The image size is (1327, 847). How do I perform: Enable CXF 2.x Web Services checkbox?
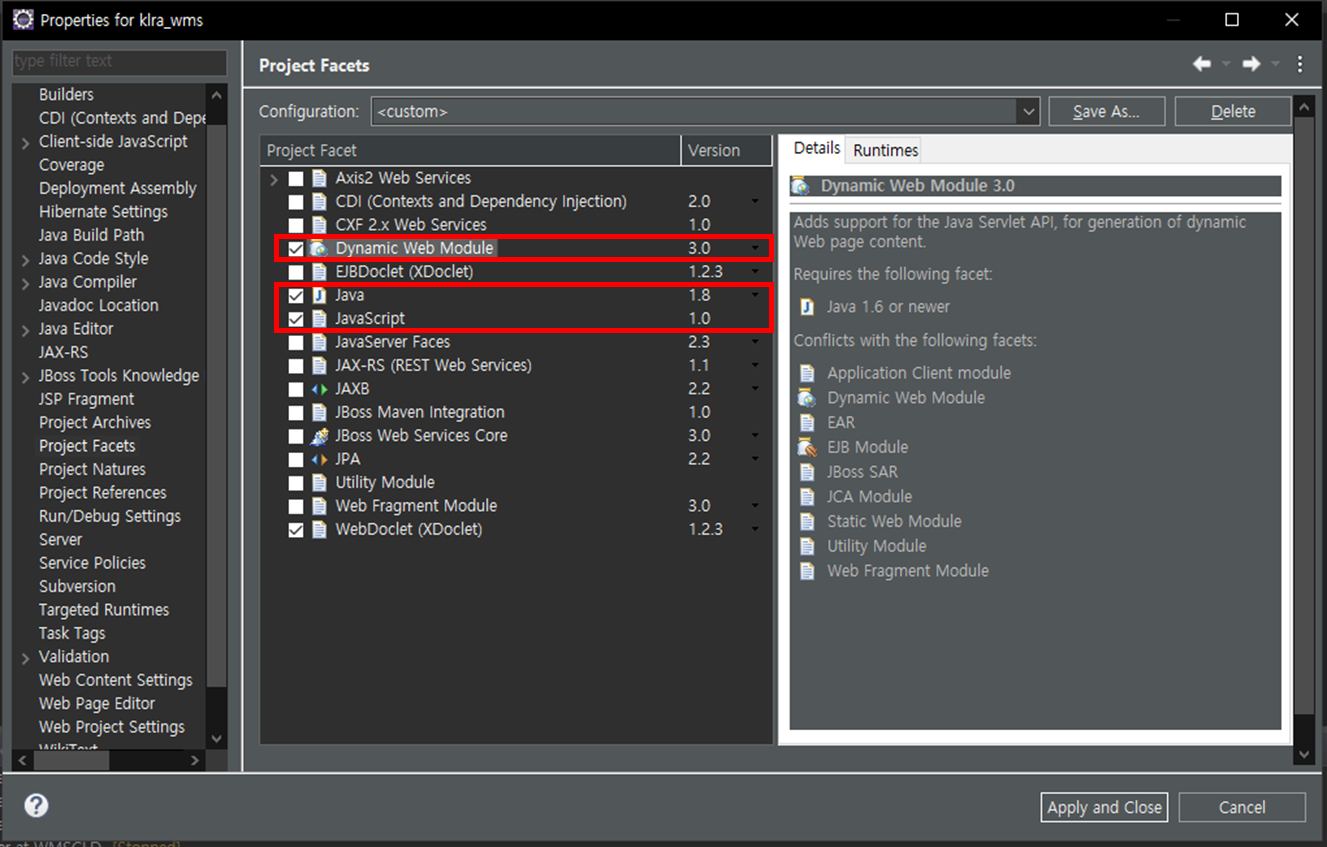(x=296, y=225)
